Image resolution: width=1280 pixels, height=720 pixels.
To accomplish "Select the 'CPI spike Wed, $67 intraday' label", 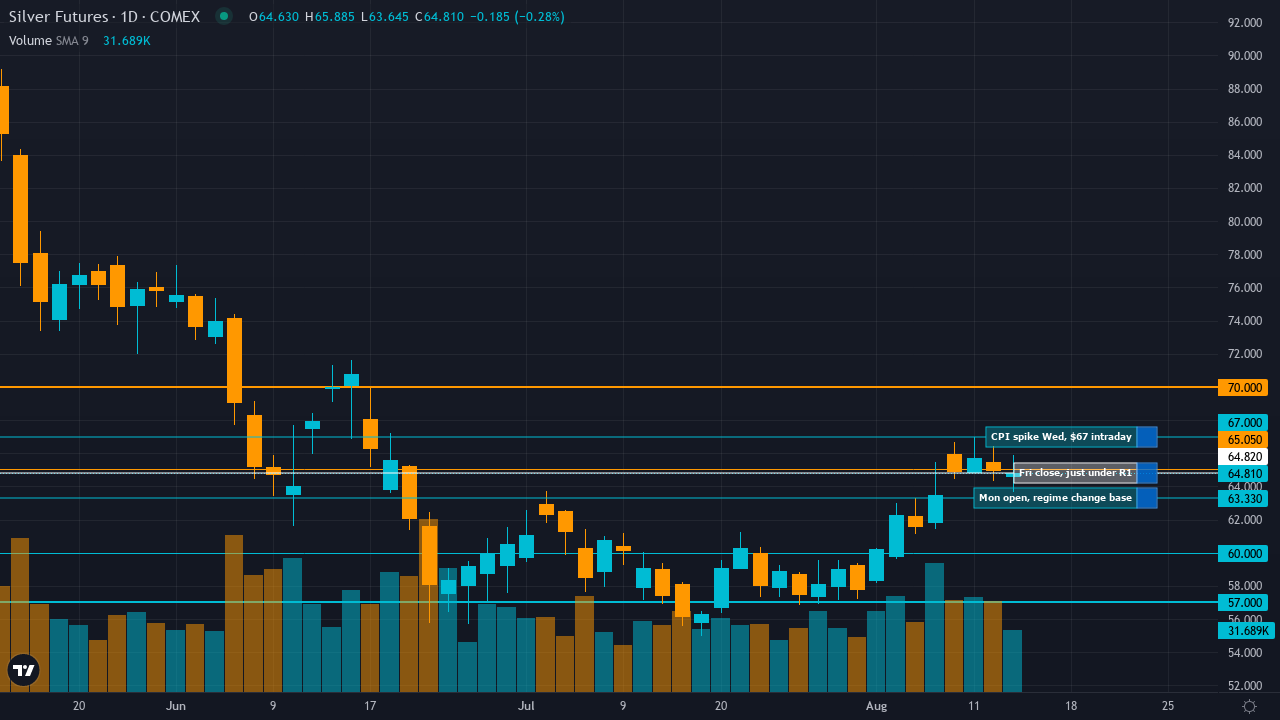I will coord(1061,437).
